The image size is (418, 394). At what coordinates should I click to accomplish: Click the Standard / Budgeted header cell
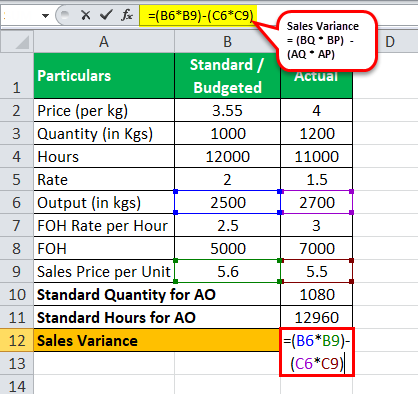coord(227,76)
